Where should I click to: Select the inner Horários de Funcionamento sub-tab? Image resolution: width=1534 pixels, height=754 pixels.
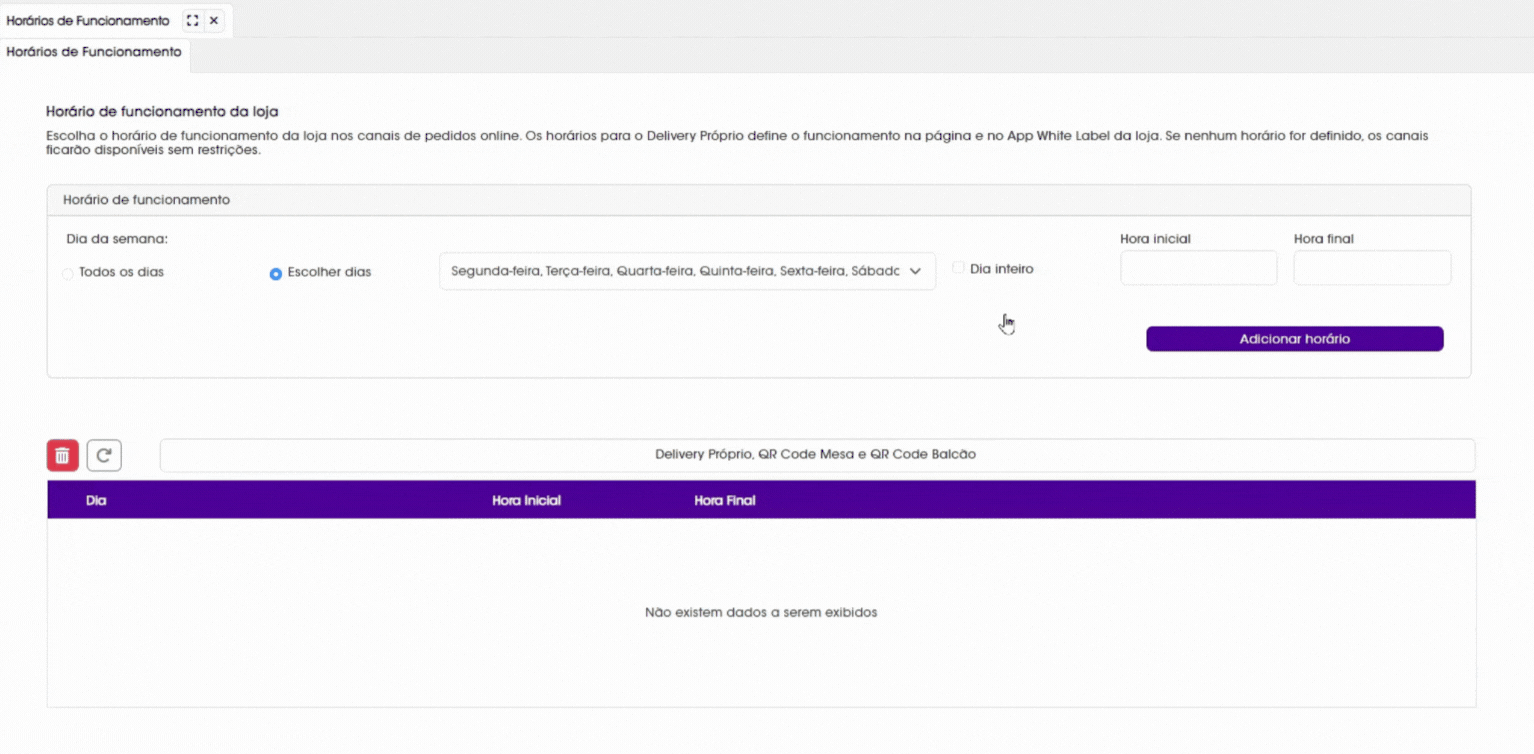94,52
